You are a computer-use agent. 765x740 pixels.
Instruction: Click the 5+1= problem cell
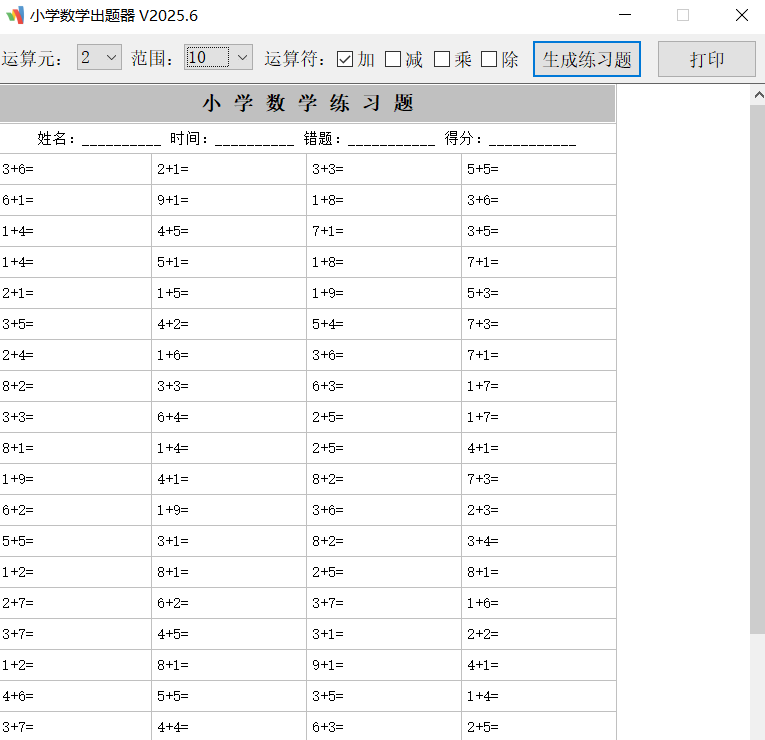229,262
